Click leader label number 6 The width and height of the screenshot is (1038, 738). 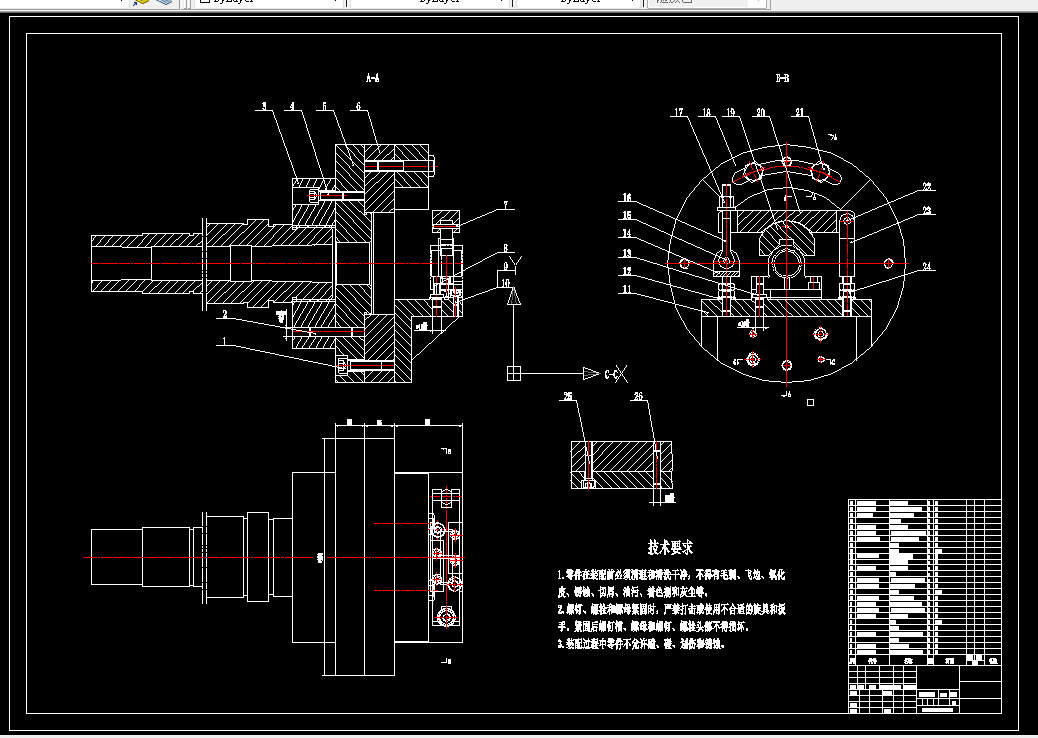358,106
